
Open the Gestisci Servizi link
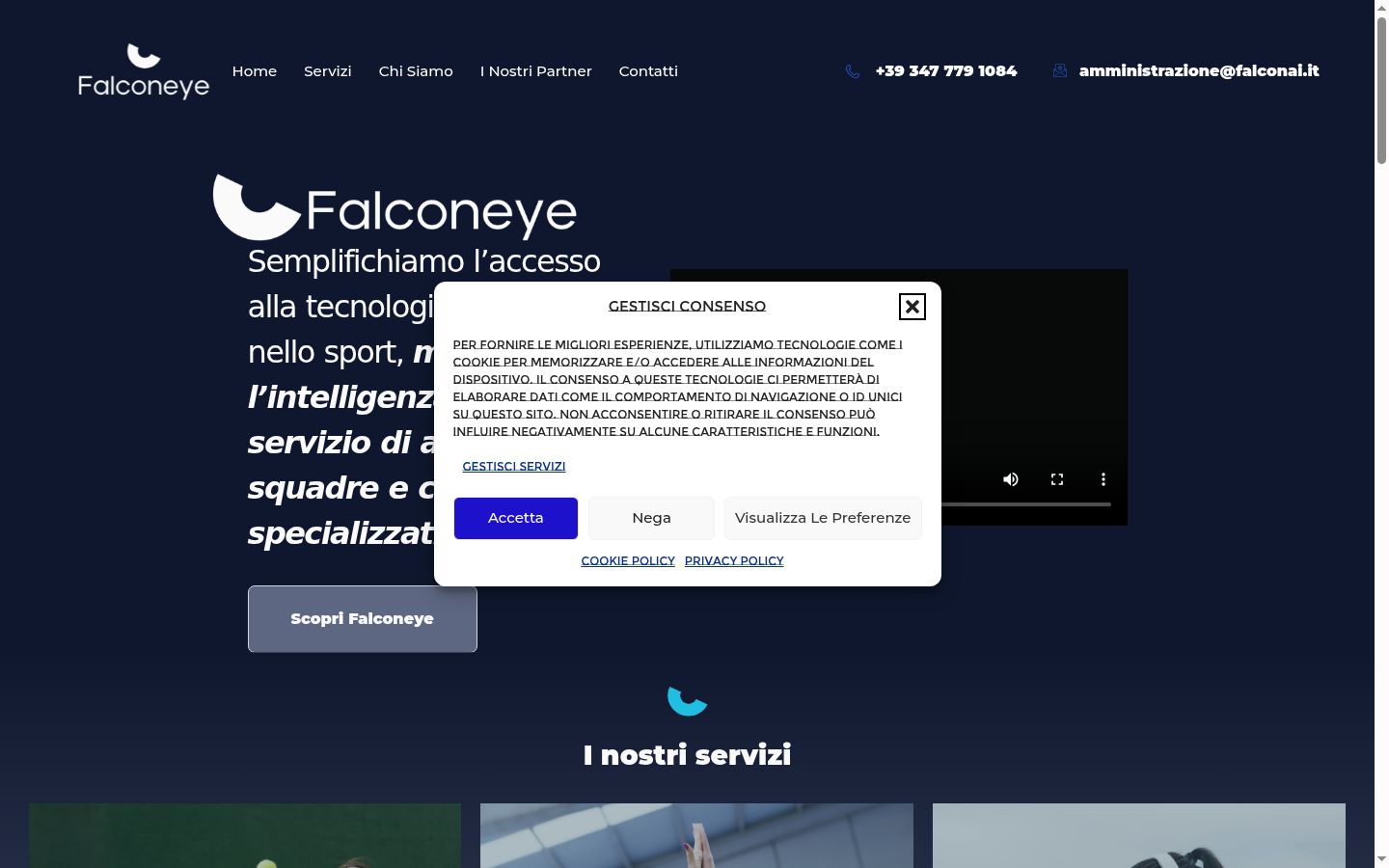point(514,466)
